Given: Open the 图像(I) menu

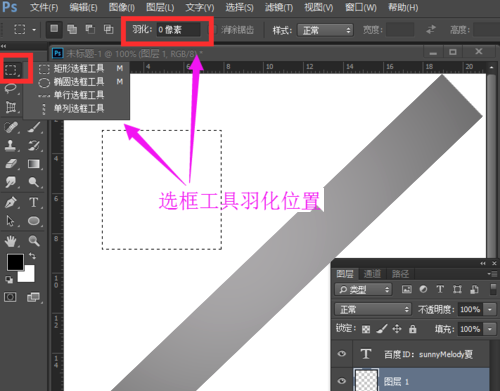Looking at the screenshot, I should point(122,7).
